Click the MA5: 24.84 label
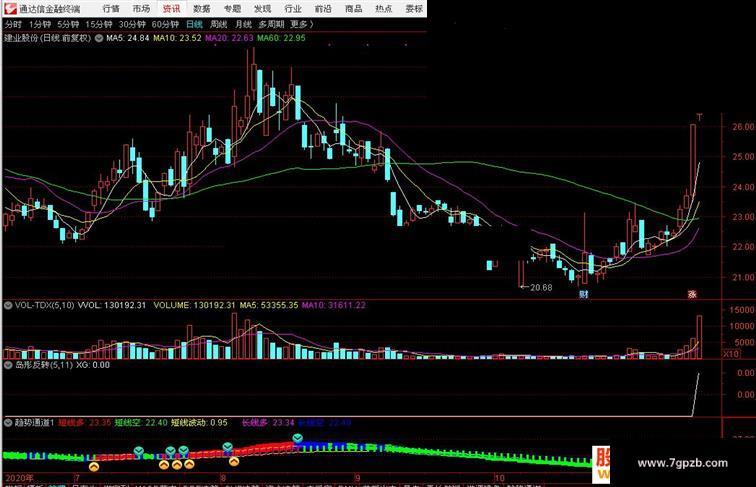Viewport: 756px width, 487px height. 127,38
